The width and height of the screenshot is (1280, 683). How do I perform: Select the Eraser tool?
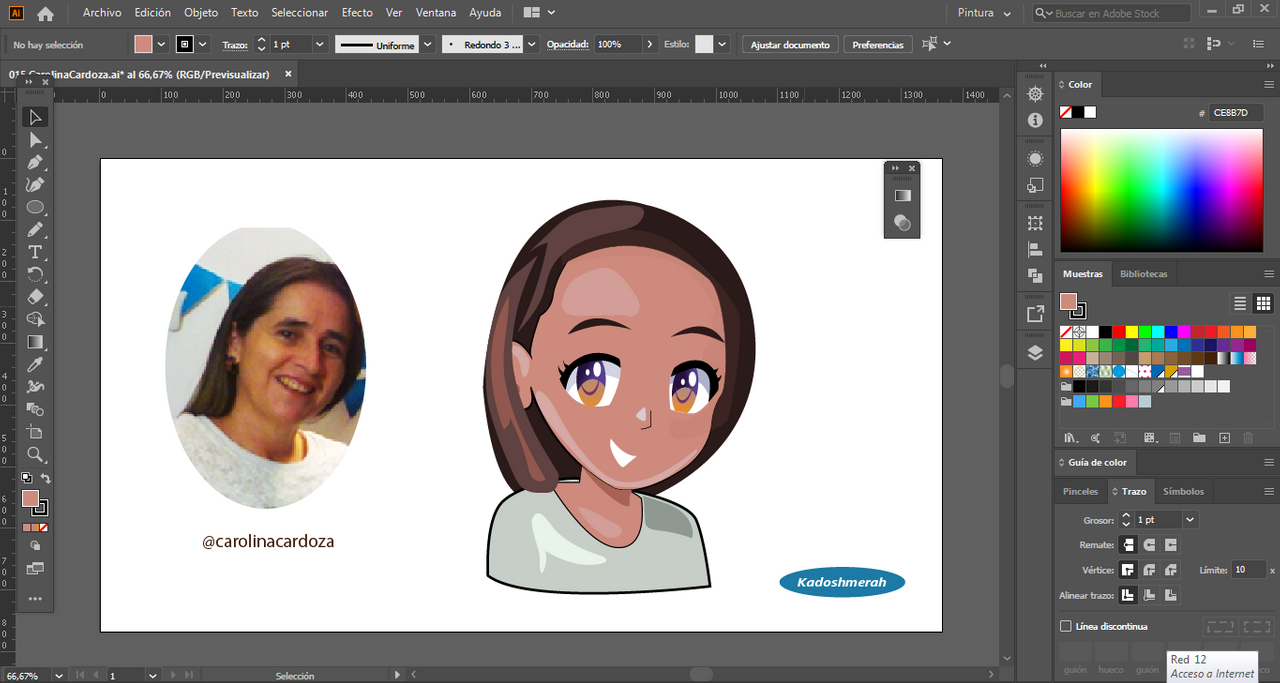[x=35, y=297]
